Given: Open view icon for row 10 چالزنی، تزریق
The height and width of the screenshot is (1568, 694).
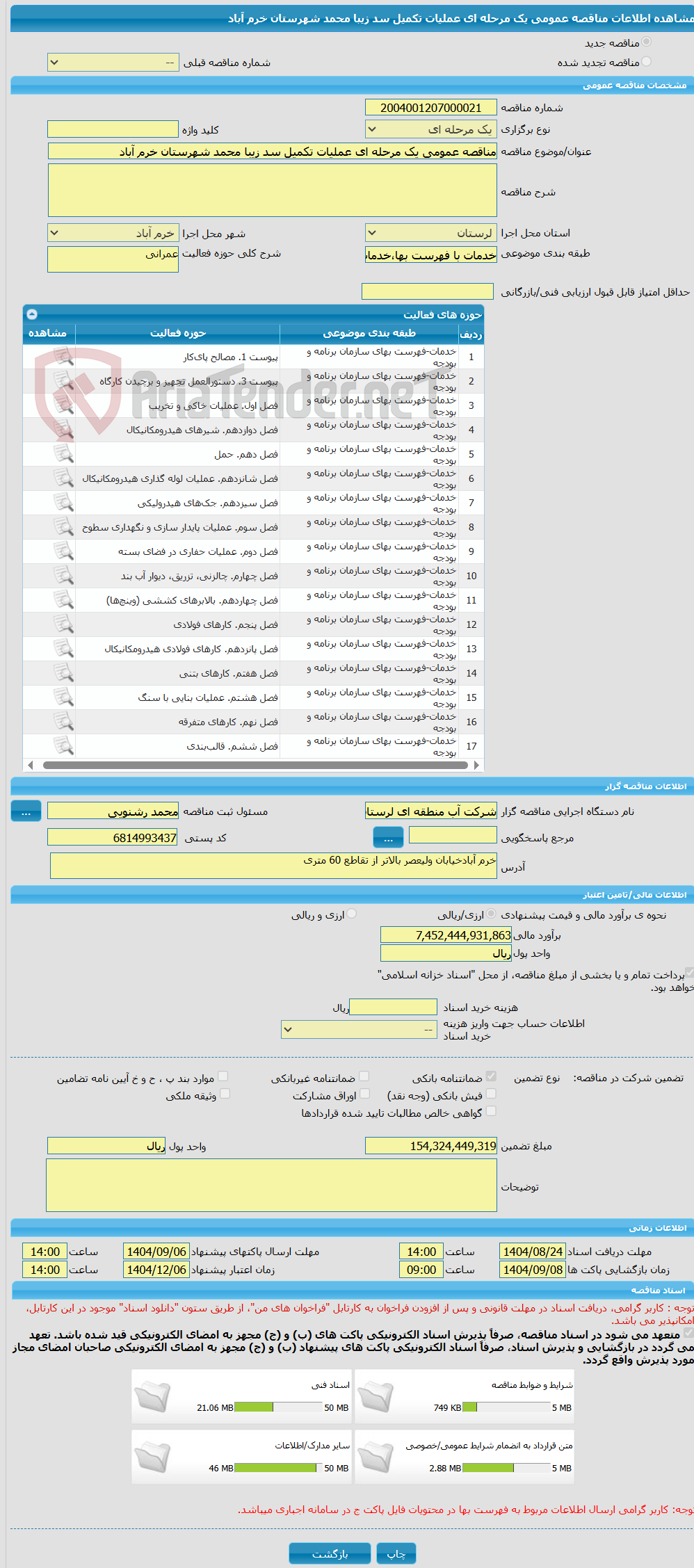Looking at the screenshot, I should [x=63, y=576].
